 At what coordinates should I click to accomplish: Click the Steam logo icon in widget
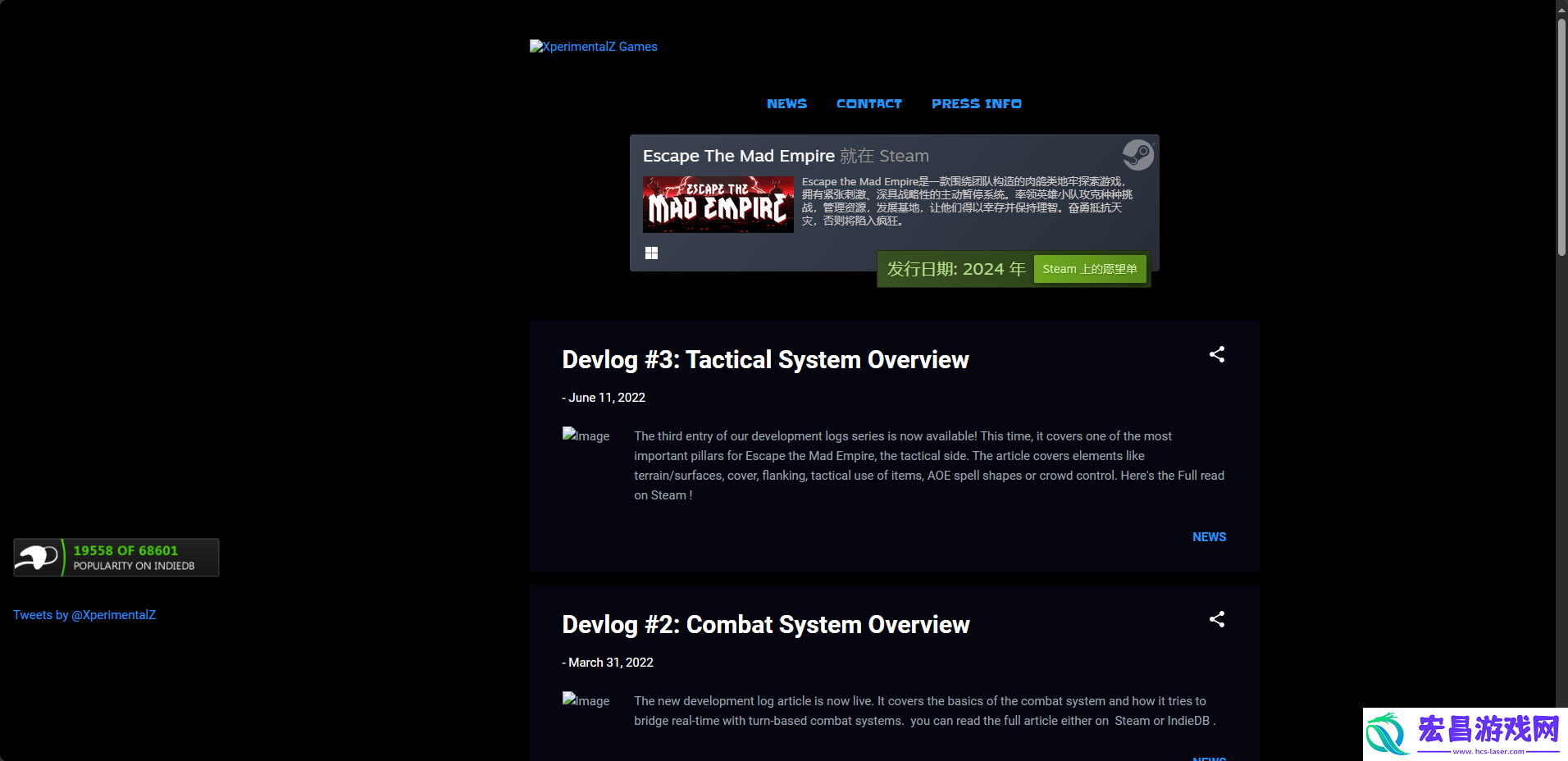pyautogui.click(x=1138, y=155)
